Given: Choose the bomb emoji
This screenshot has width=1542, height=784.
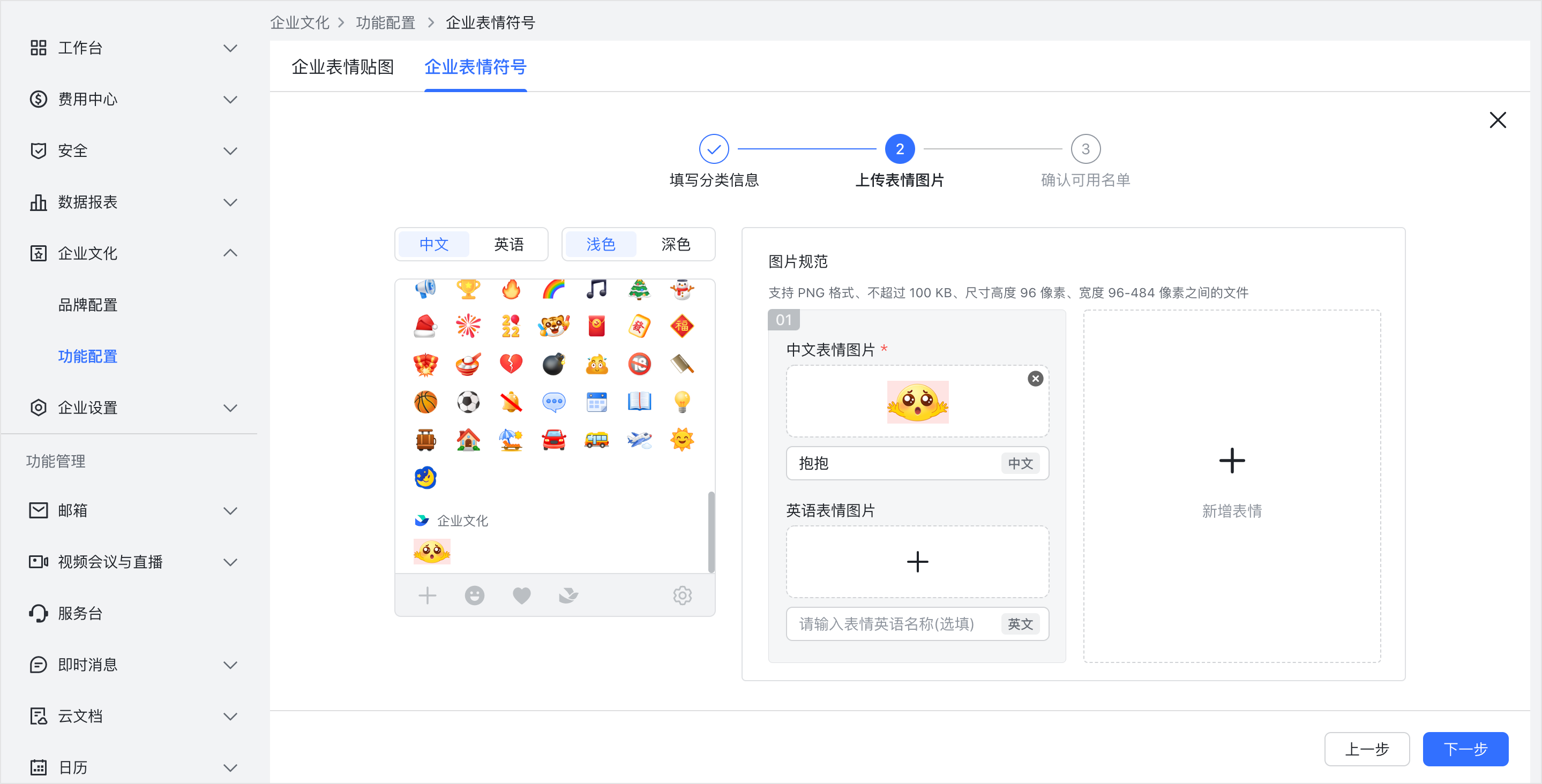Looking at the screenshot, I should click(553, 364).
